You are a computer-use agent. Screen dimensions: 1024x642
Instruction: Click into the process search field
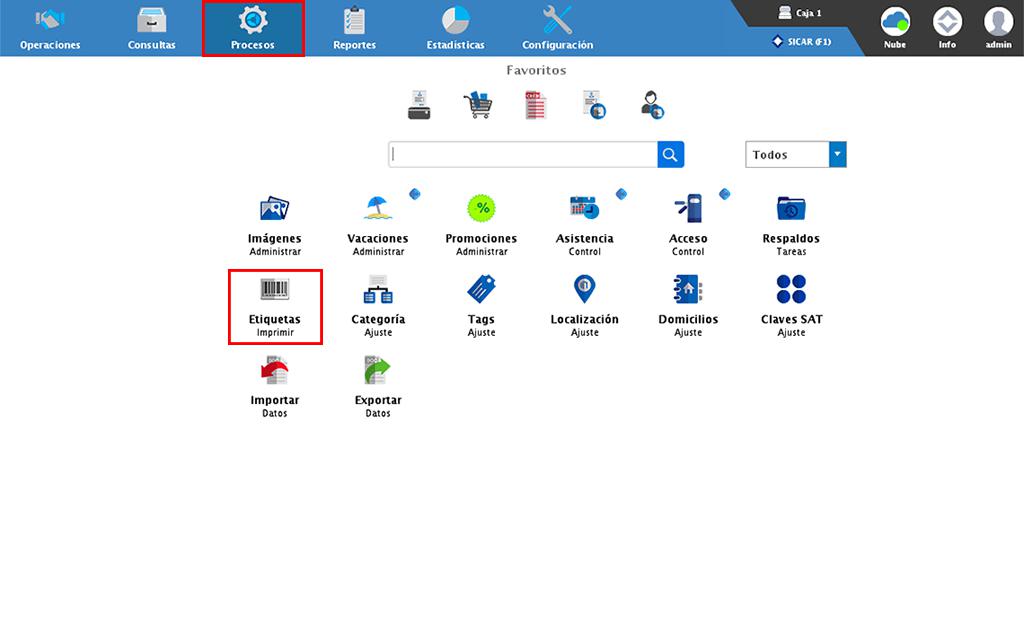[523, 154]
